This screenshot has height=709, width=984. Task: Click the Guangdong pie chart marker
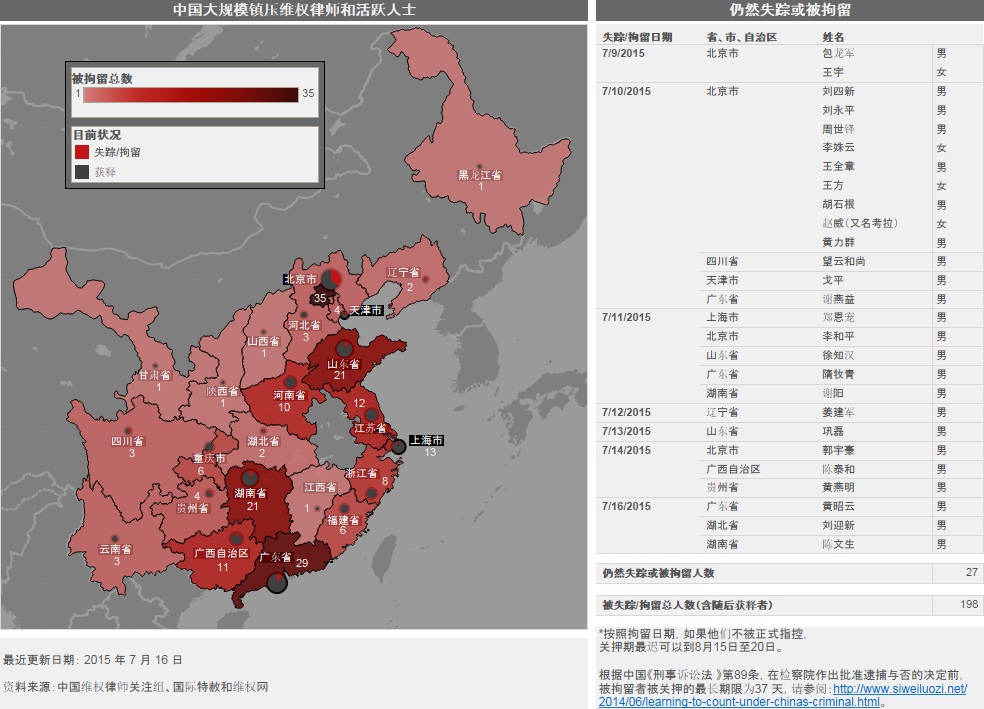coord(277,582)
